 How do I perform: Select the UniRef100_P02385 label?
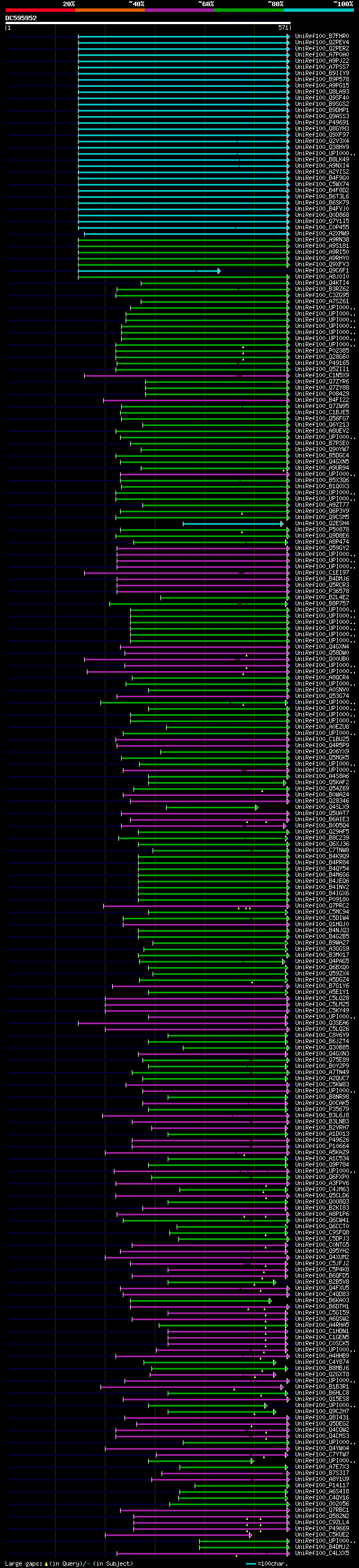[323, 350]
